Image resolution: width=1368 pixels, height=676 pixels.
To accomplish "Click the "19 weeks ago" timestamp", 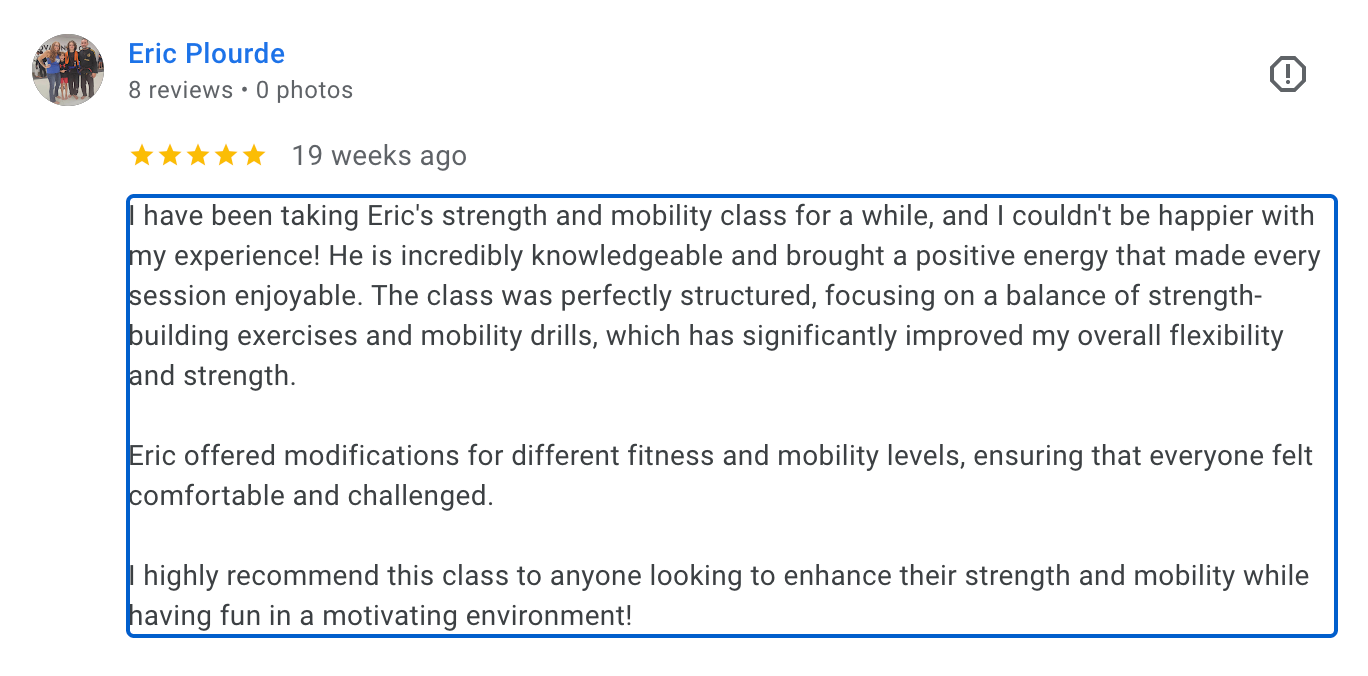I will tap(379, 156).
